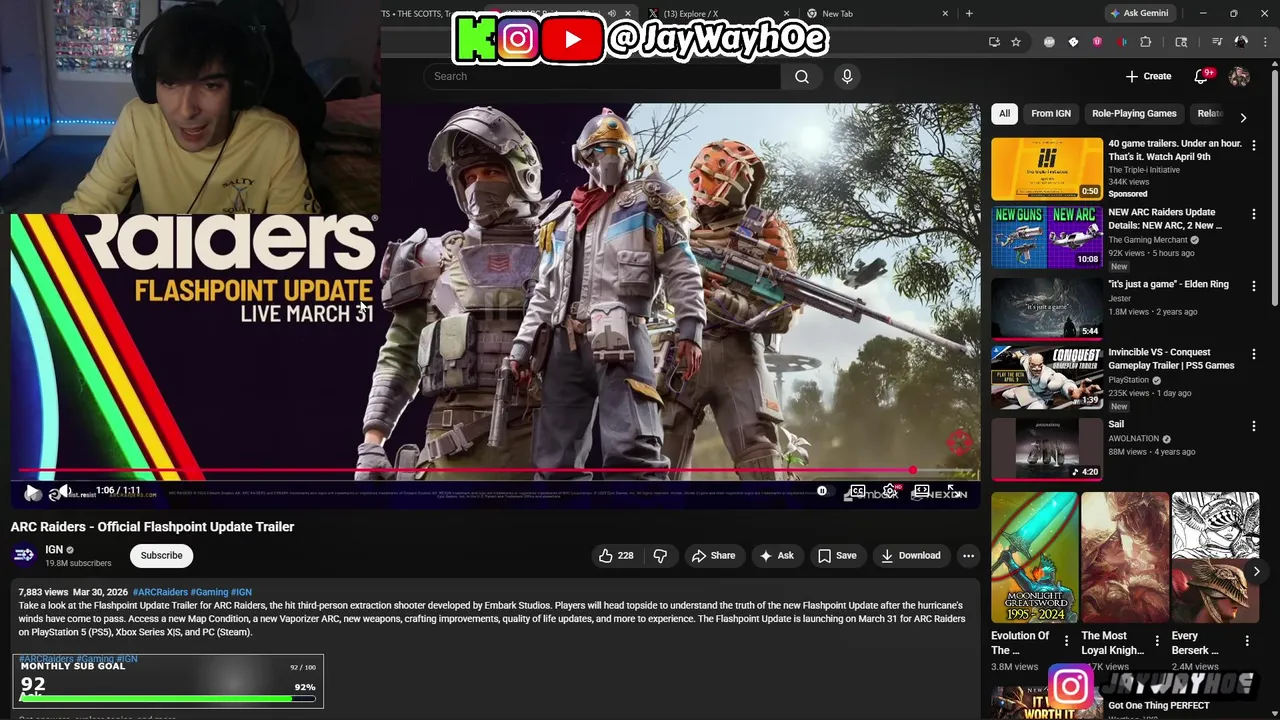This screenshot has height=720, width=1280.
Task: Open the Sail AWOLNATION thumbnail
Action: [x=1047, y=449]
